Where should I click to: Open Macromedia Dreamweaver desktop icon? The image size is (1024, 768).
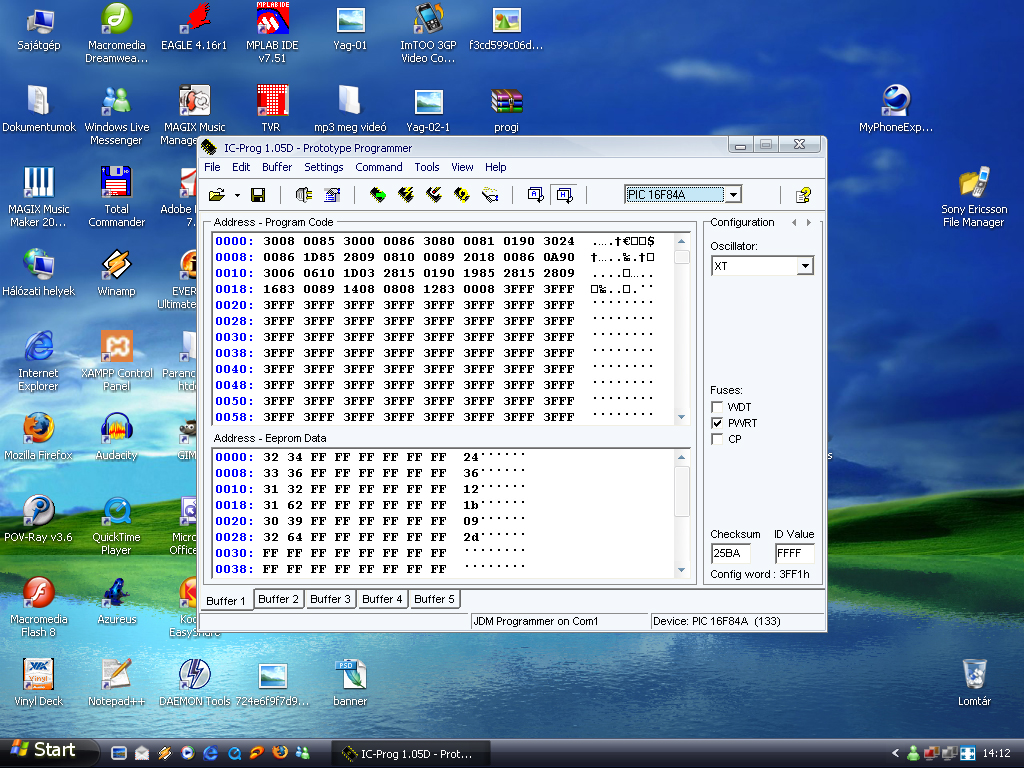(116, 32)
